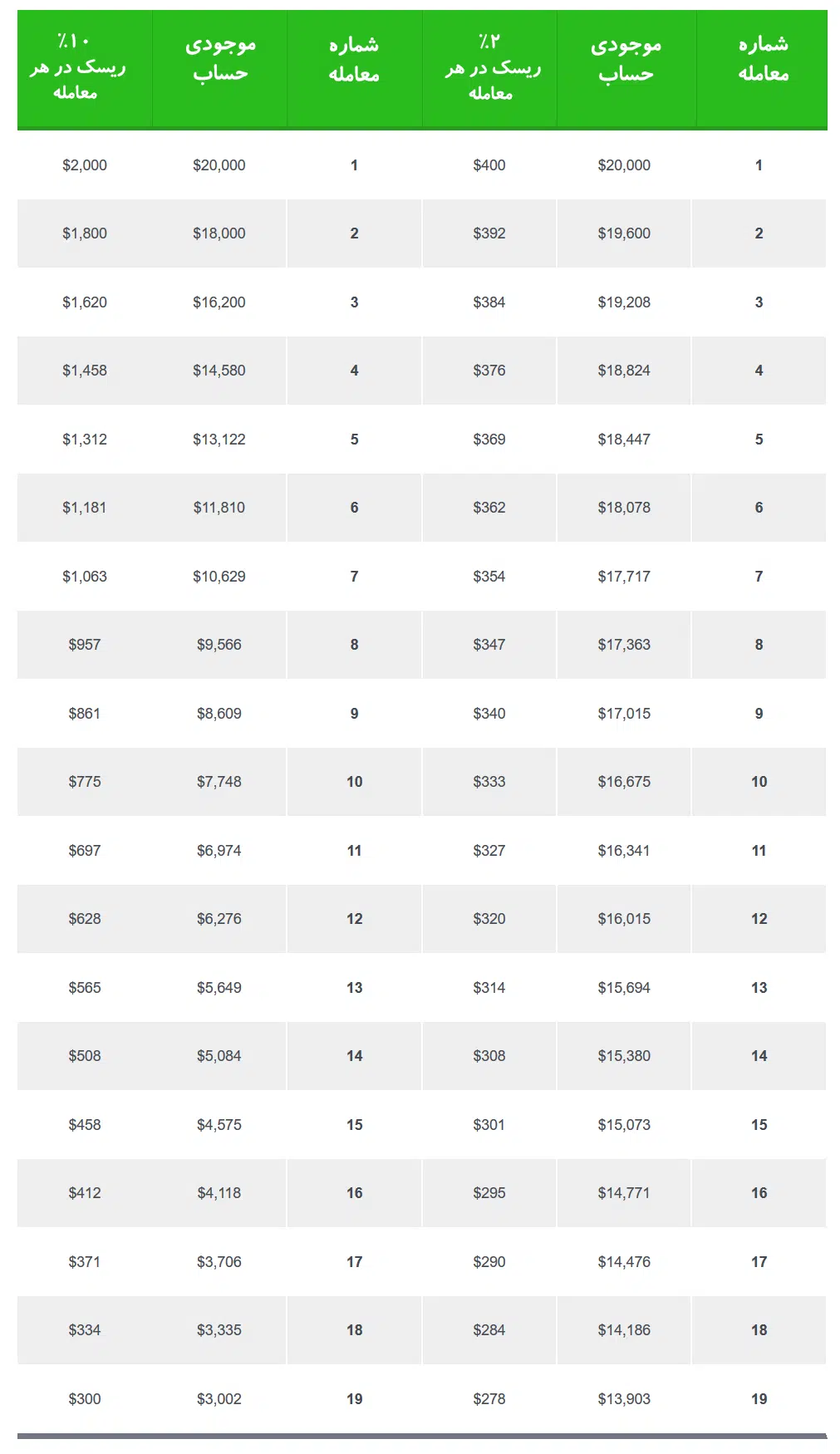840x1454 pixels.
Task: Select the $1,312 risk amount cell
Action: tap(85, 440)
